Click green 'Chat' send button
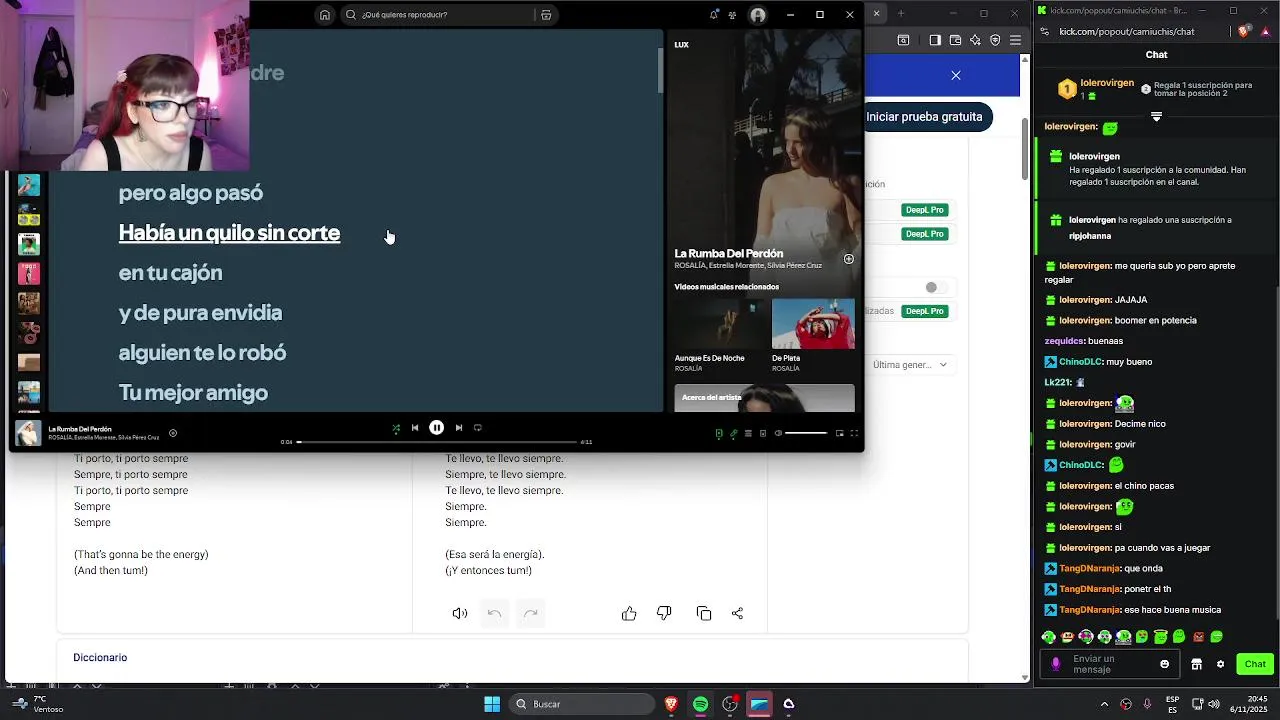Screen dimensions: 1280x720 point(1255,664)
